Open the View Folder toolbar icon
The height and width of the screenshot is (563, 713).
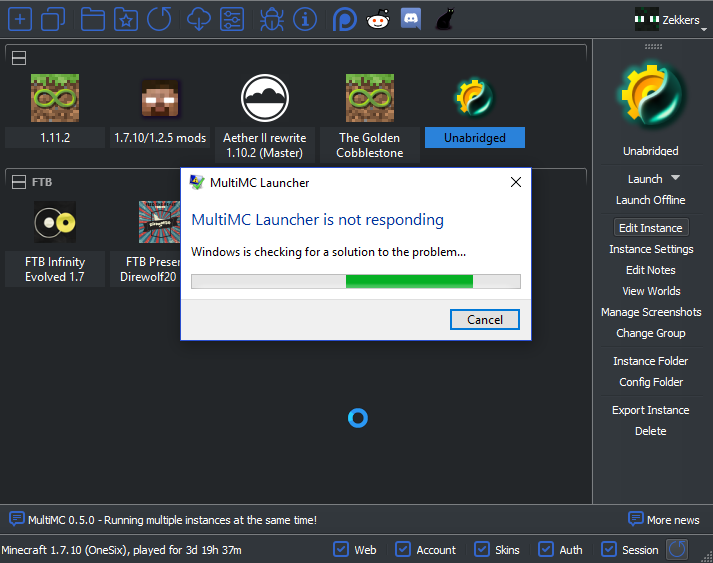click(x=93, y=20)
